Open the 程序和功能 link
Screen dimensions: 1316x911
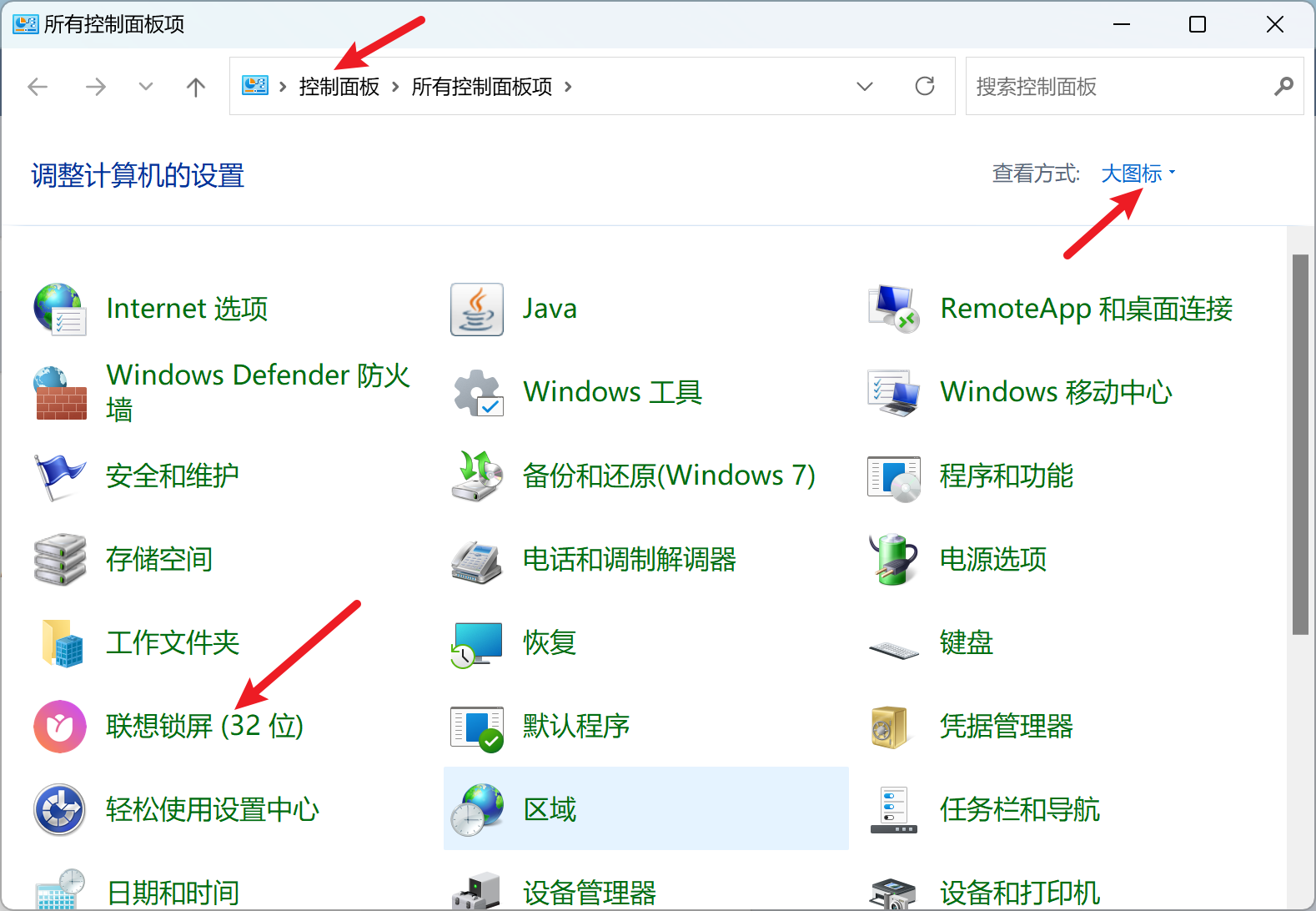tap(1007, 476)
